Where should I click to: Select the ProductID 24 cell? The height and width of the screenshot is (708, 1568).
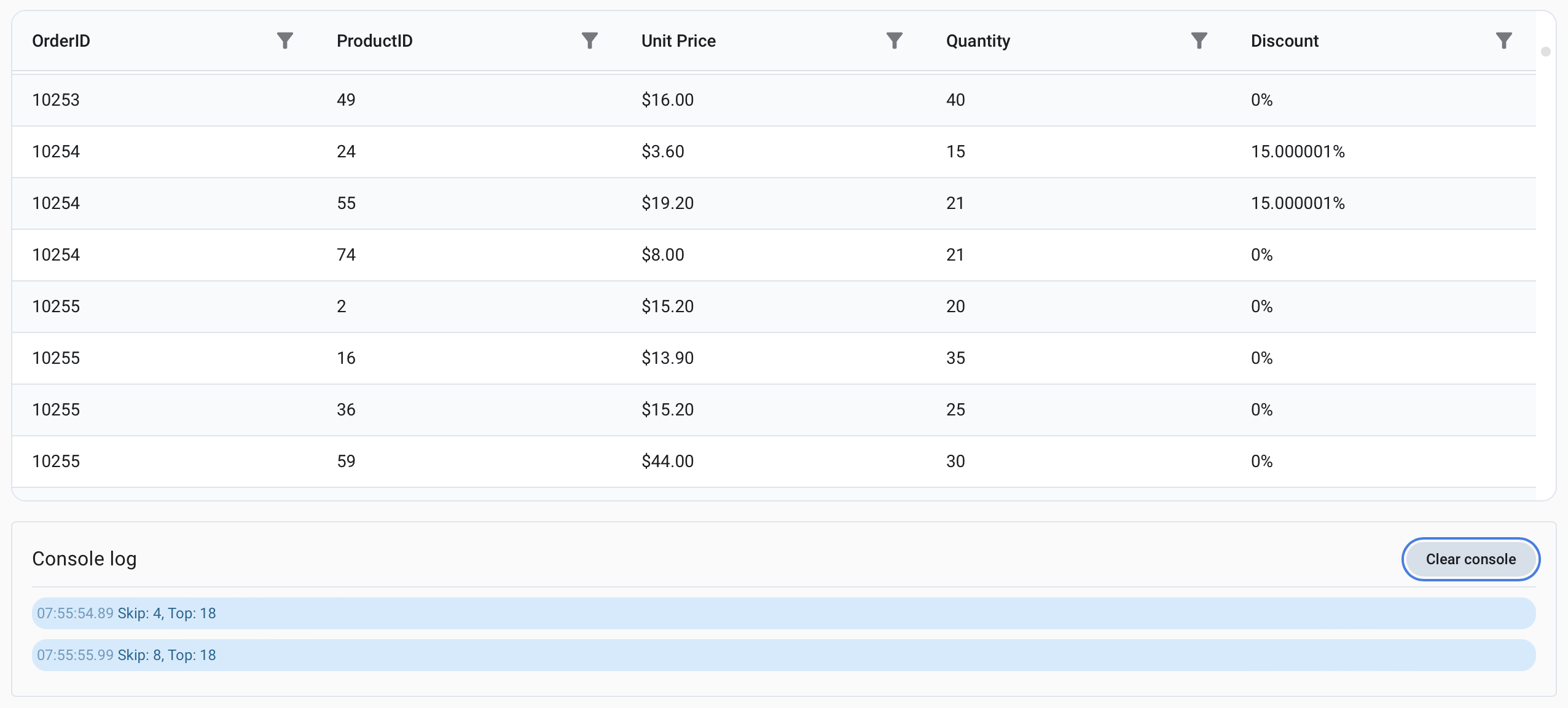pyautogui.click(x=469, y=152)
